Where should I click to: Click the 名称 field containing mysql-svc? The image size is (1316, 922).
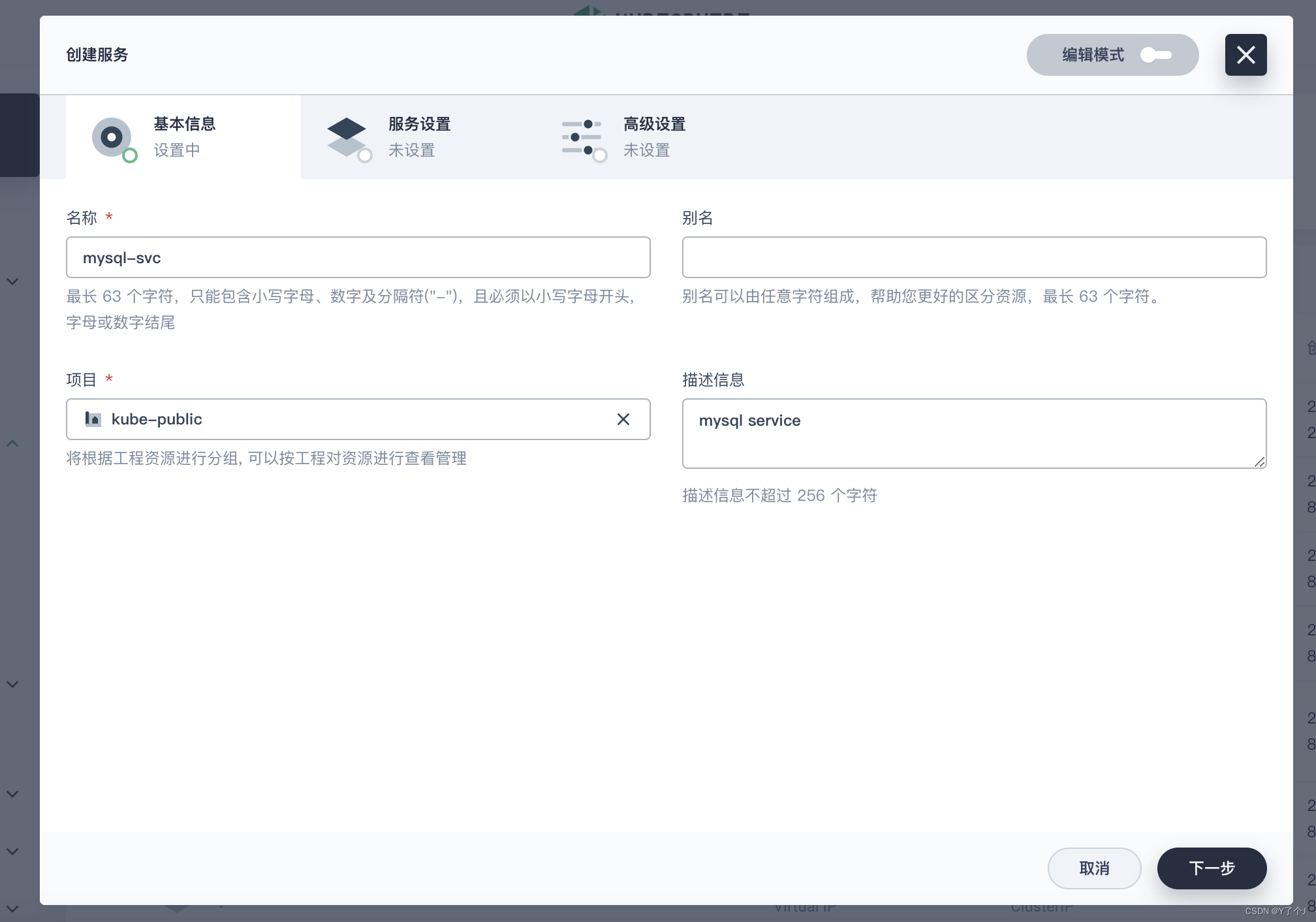[358, 257]
